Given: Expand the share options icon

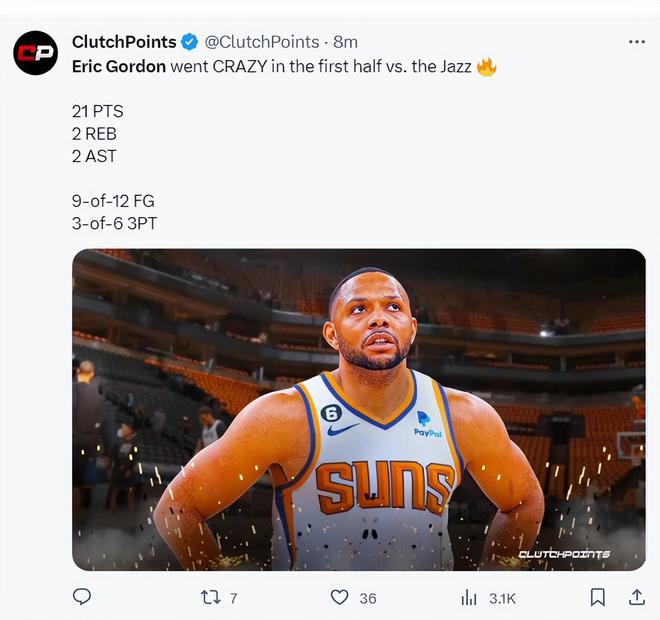Looking at the screenshot, I should pyautogui.click(x=636, y=597).
